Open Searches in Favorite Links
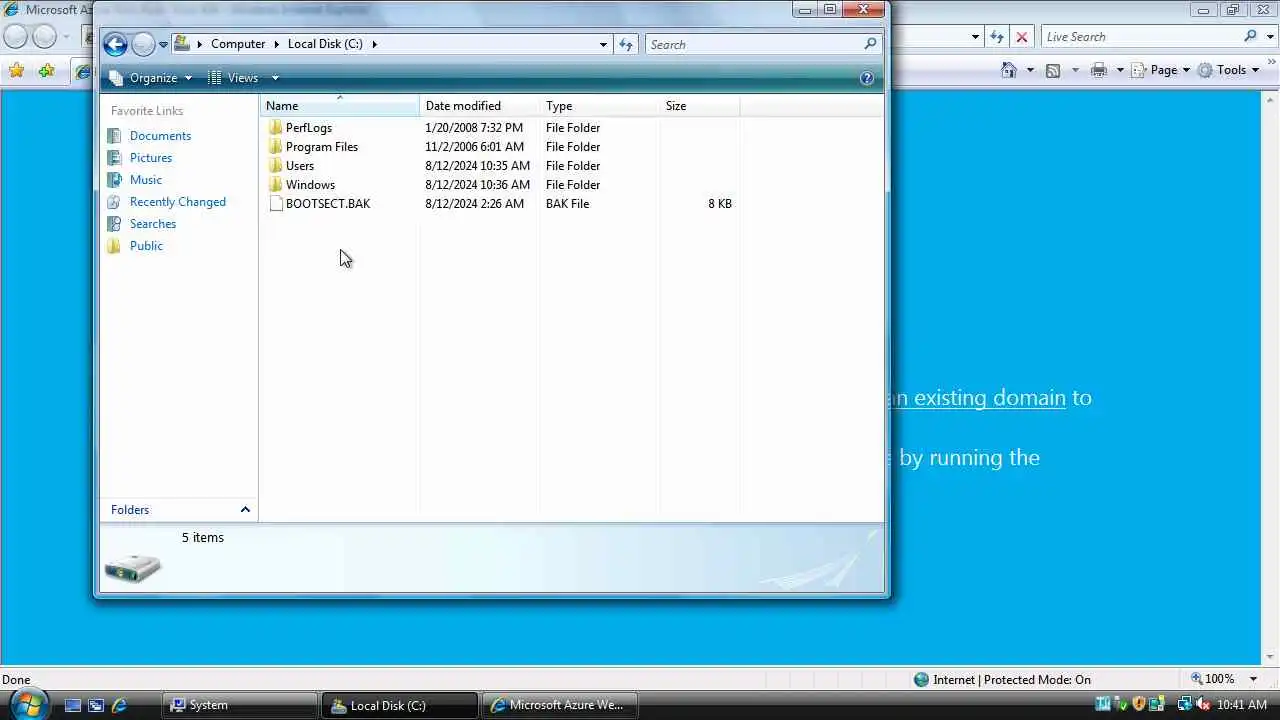Viewport: 1280px width, 720px height. [x=153, y=224]
